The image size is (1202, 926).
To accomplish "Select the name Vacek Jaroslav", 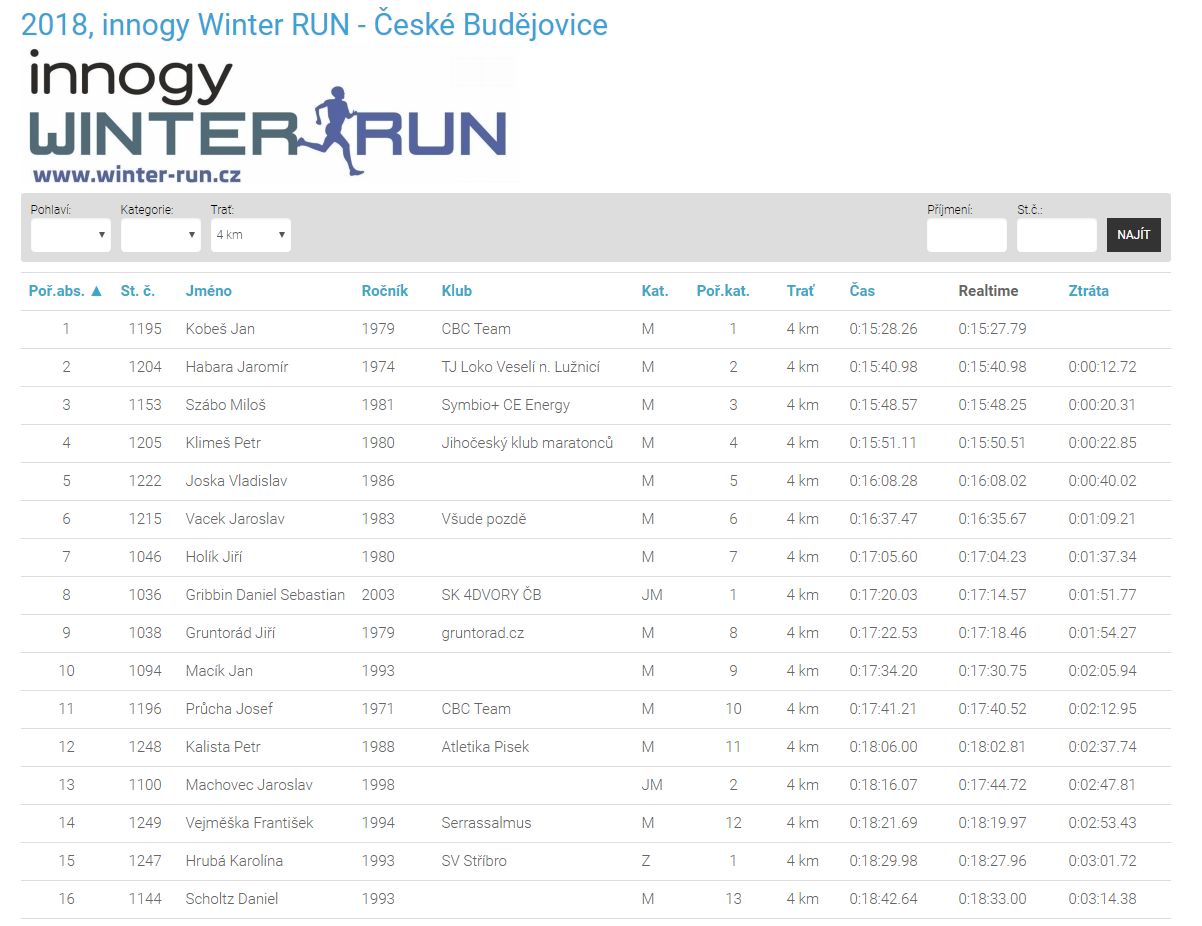I will coord(235,519).
